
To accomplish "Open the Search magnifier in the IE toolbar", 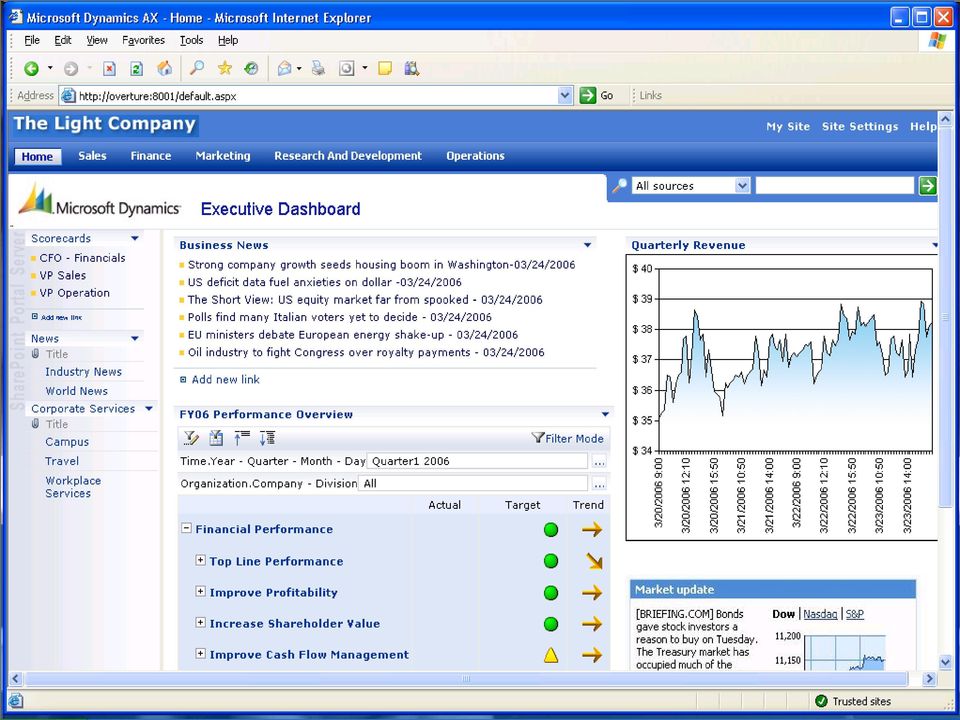I will coord(197,68).
